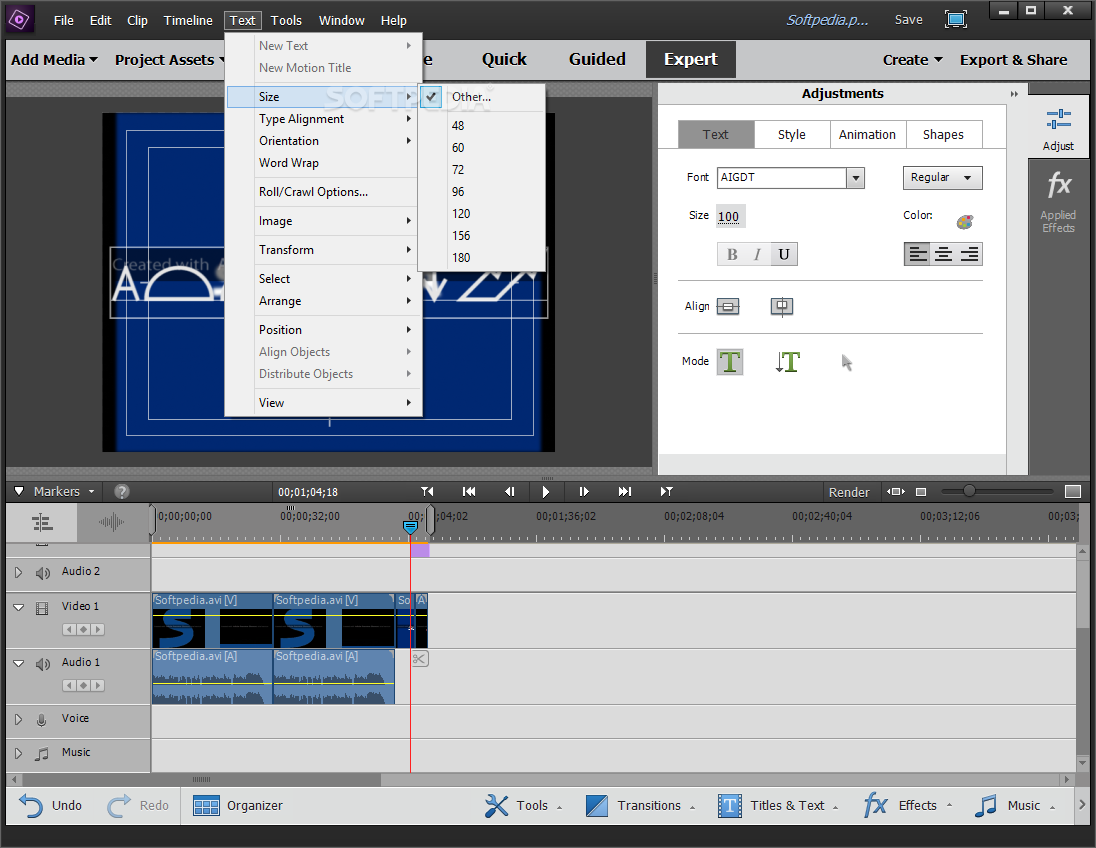Open the Organizer
Screen dimensions: 1096x848
coord(238,805)
